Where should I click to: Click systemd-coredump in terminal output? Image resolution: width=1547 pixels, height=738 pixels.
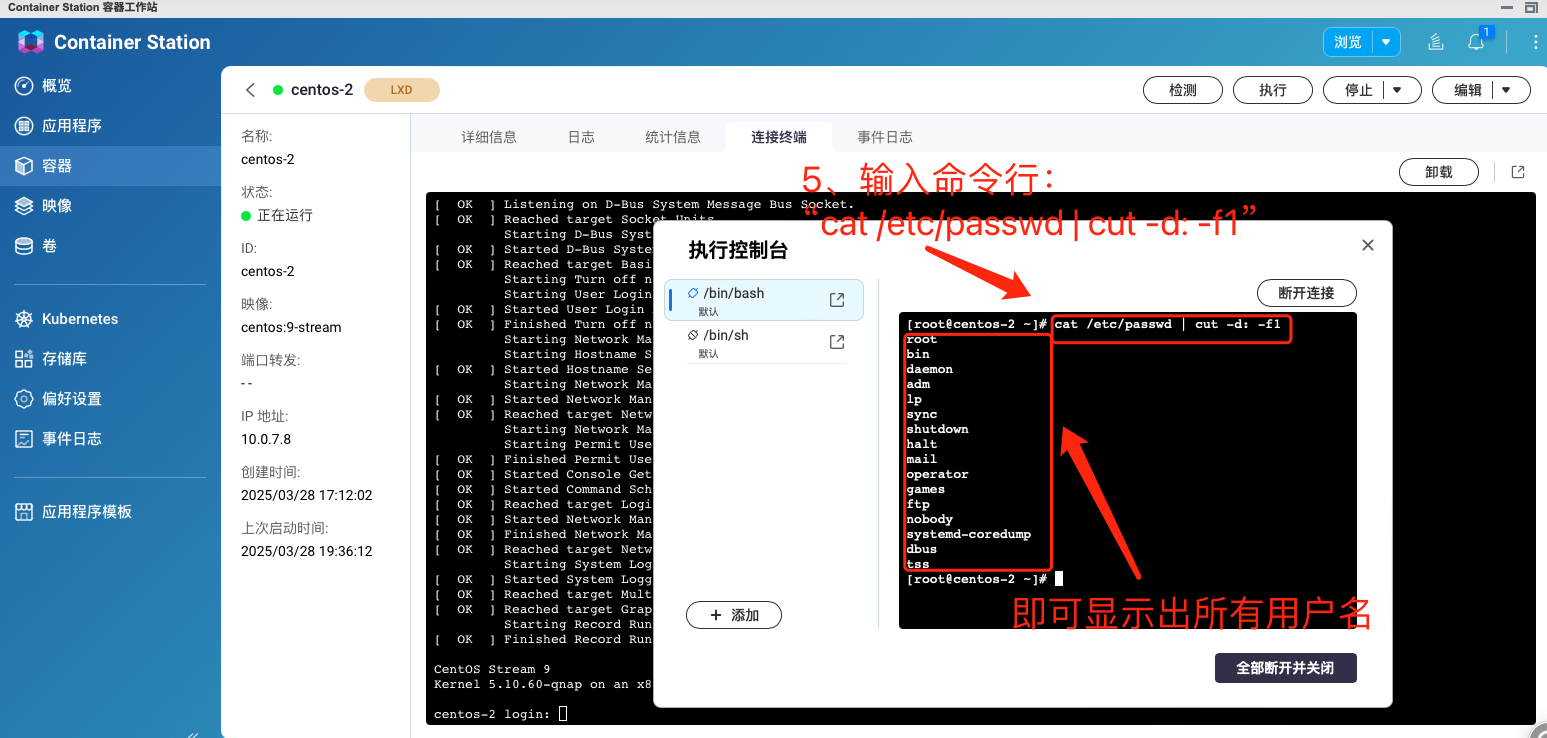click(x=968, y=534)
